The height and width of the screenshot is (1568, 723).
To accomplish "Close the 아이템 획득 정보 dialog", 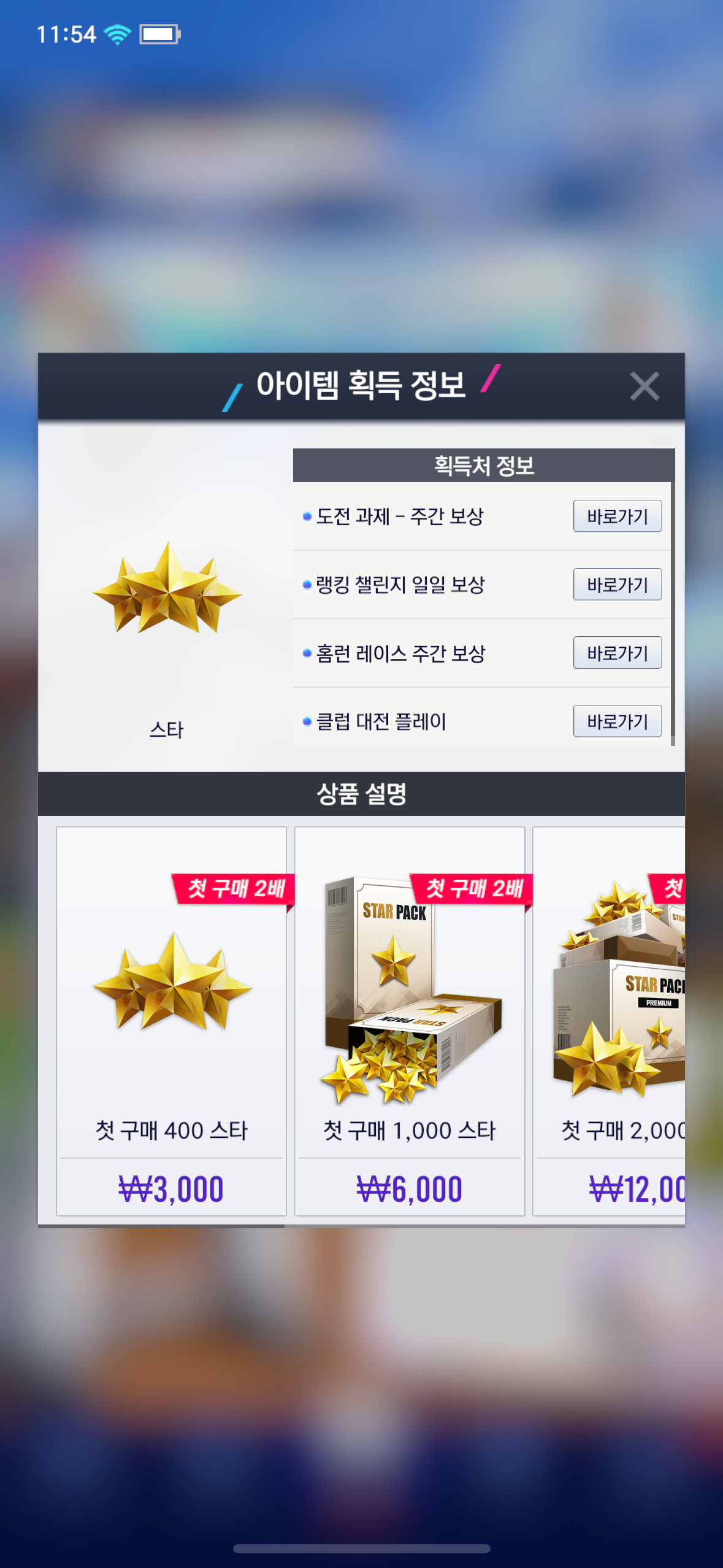I will (x=644, y=386).
